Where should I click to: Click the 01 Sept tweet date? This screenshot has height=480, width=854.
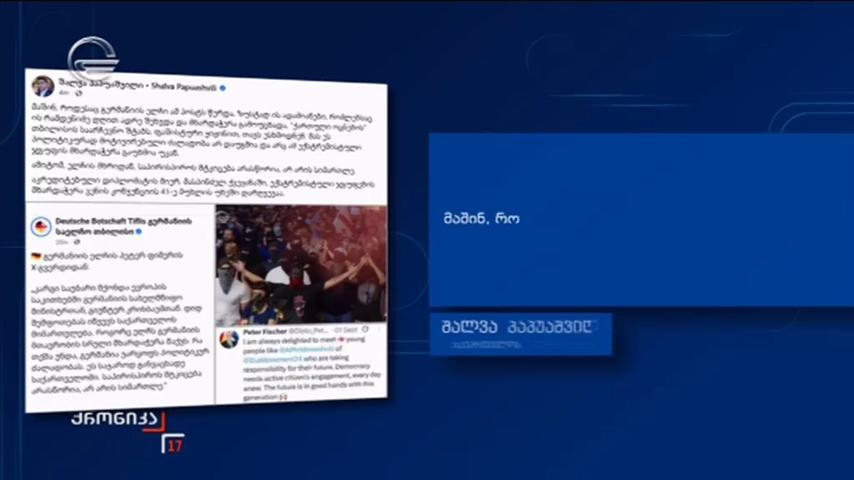click(345, 330)
